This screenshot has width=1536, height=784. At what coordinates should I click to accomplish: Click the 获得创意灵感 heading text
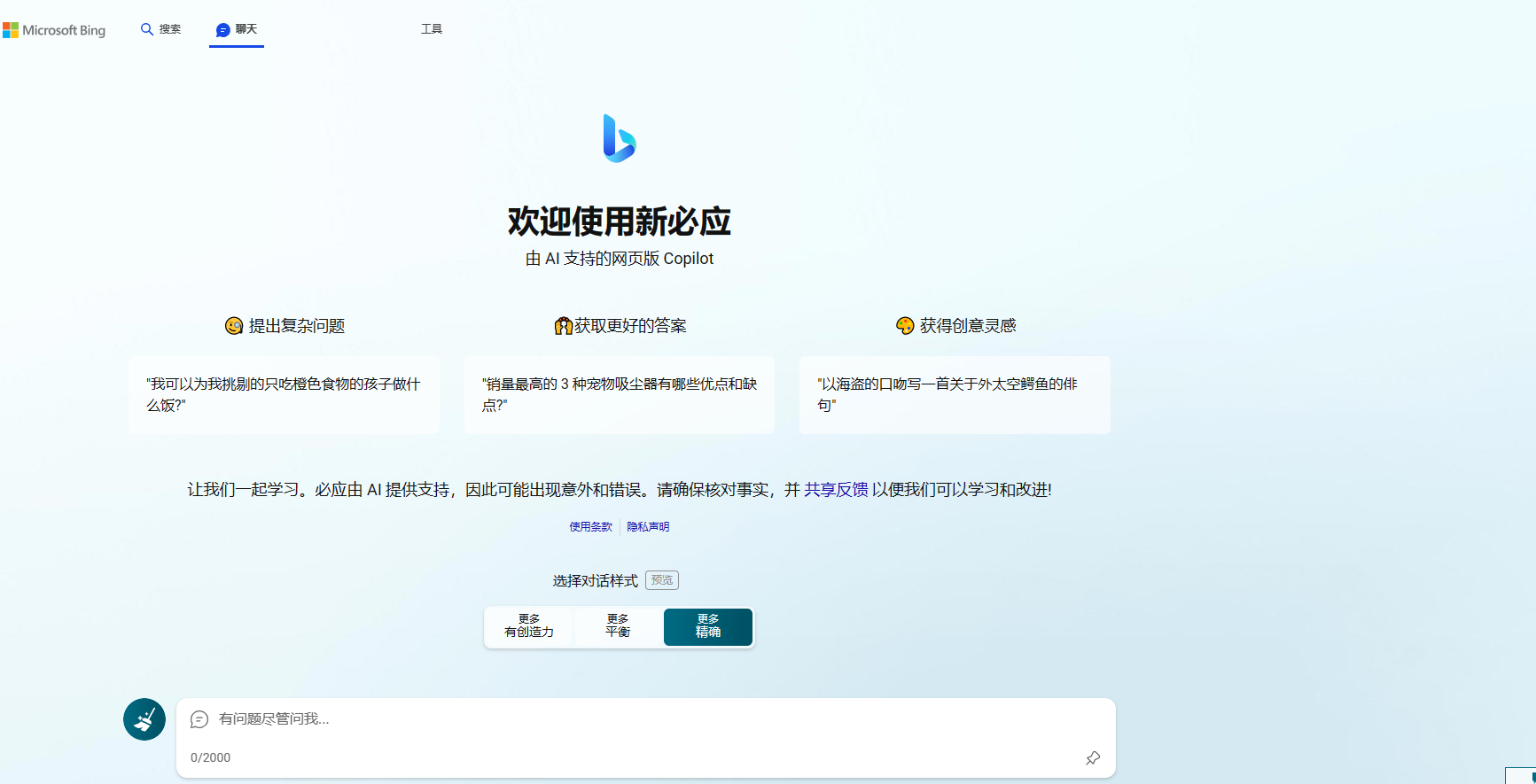(x=968, y=326)
